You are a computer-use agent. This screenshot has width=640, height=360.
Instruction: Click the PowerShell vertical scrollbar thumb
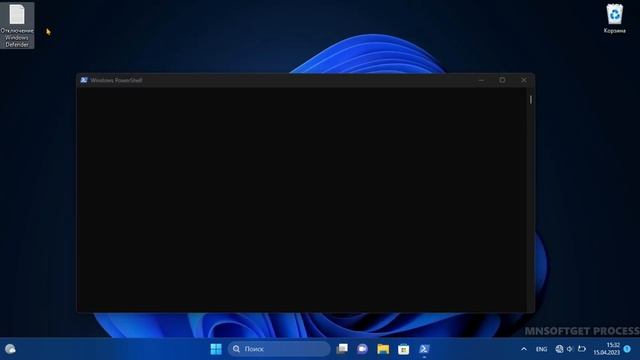point(531,99)
